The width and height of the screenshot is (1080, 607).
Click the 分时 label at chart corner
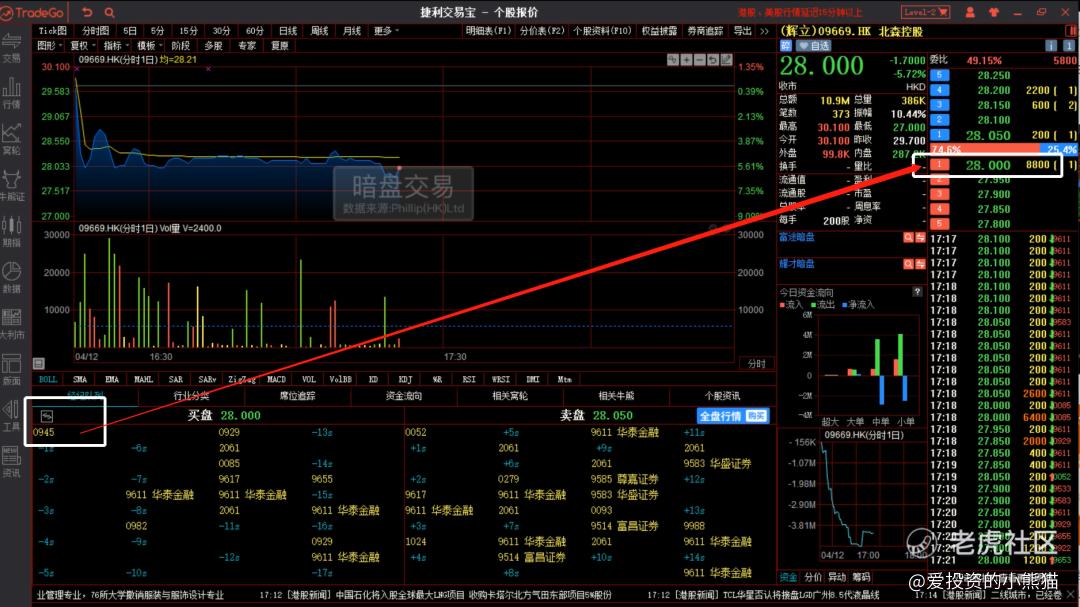click(x=756, y=363)
